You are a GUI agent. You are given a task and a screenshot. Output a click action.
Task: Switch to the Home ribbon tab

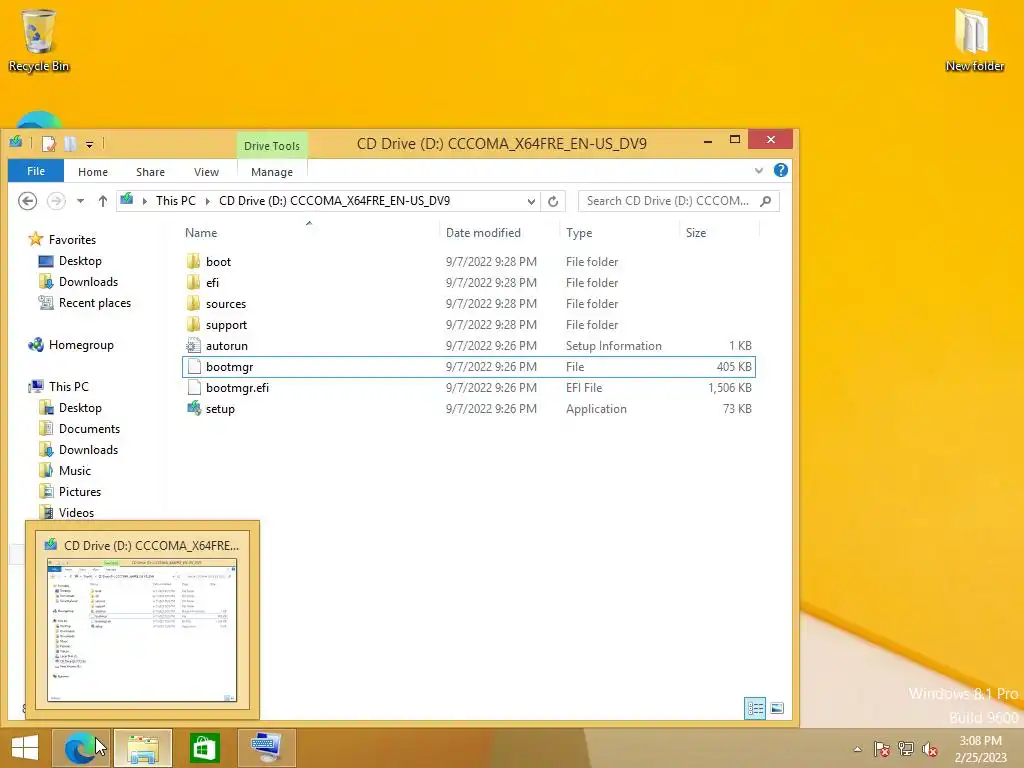pos(93,172)
